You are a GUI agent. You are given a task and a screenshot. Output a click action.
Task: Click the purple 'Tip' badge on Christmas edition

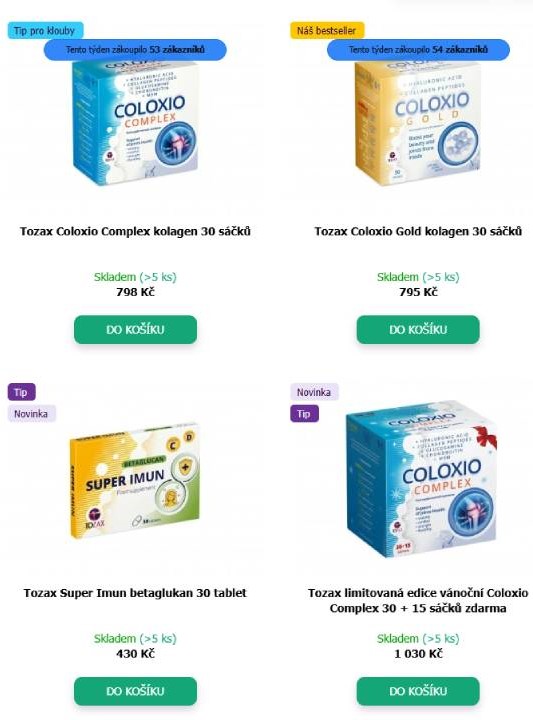pos(304,414)
